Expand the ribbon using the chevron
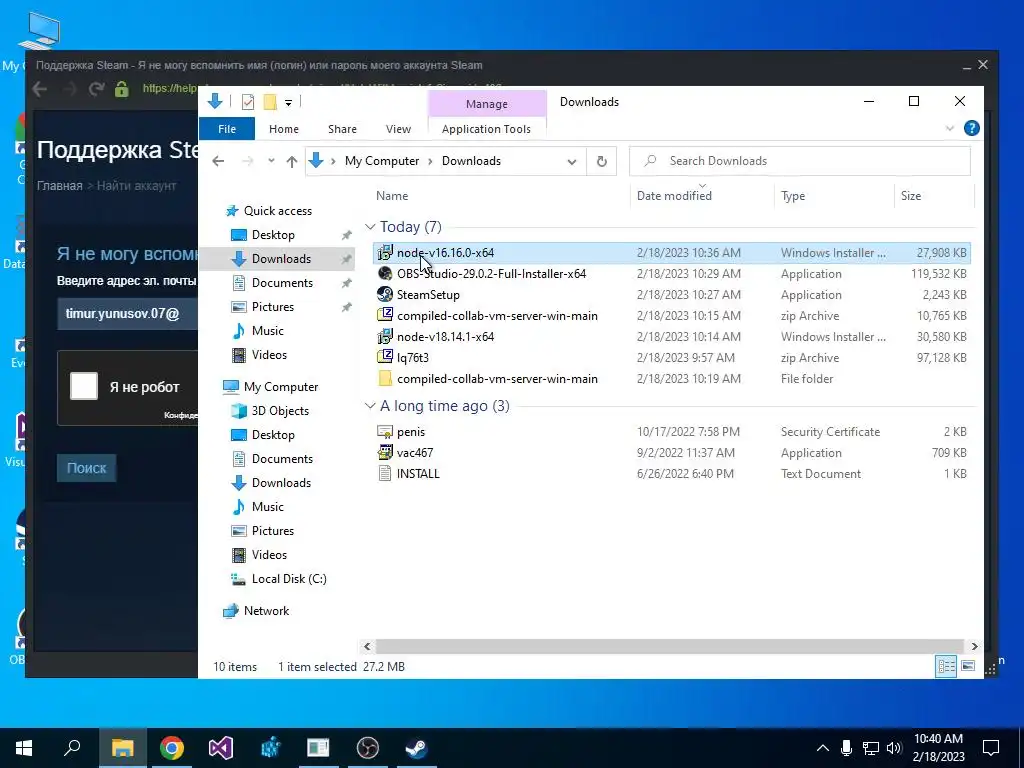The height and width of the screenshot is (768, 1024). pyautogui.click(x=950, y=129)
